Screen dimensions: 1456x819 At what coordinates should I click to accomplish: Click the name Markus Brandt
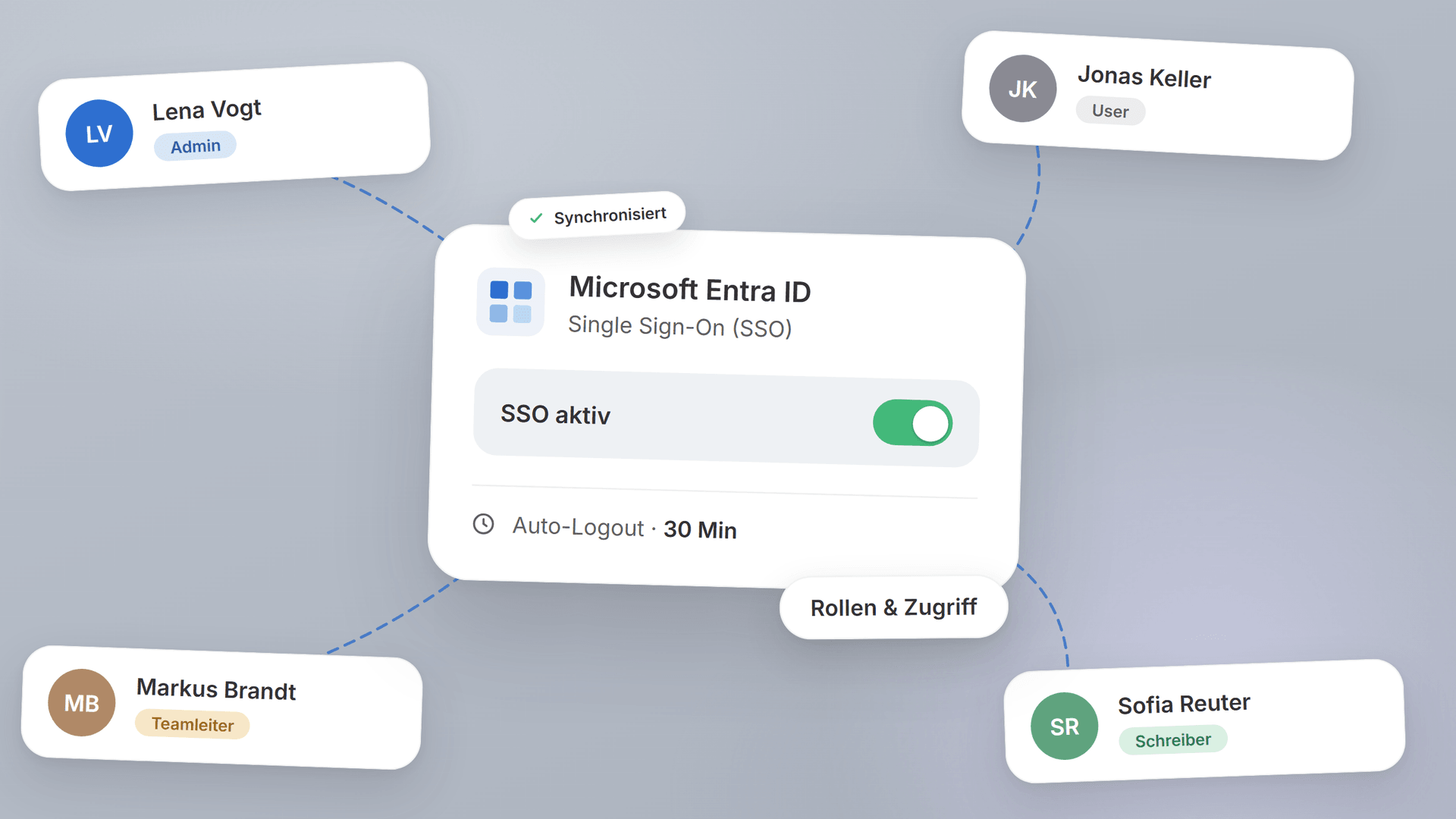(x=216, y=689)
